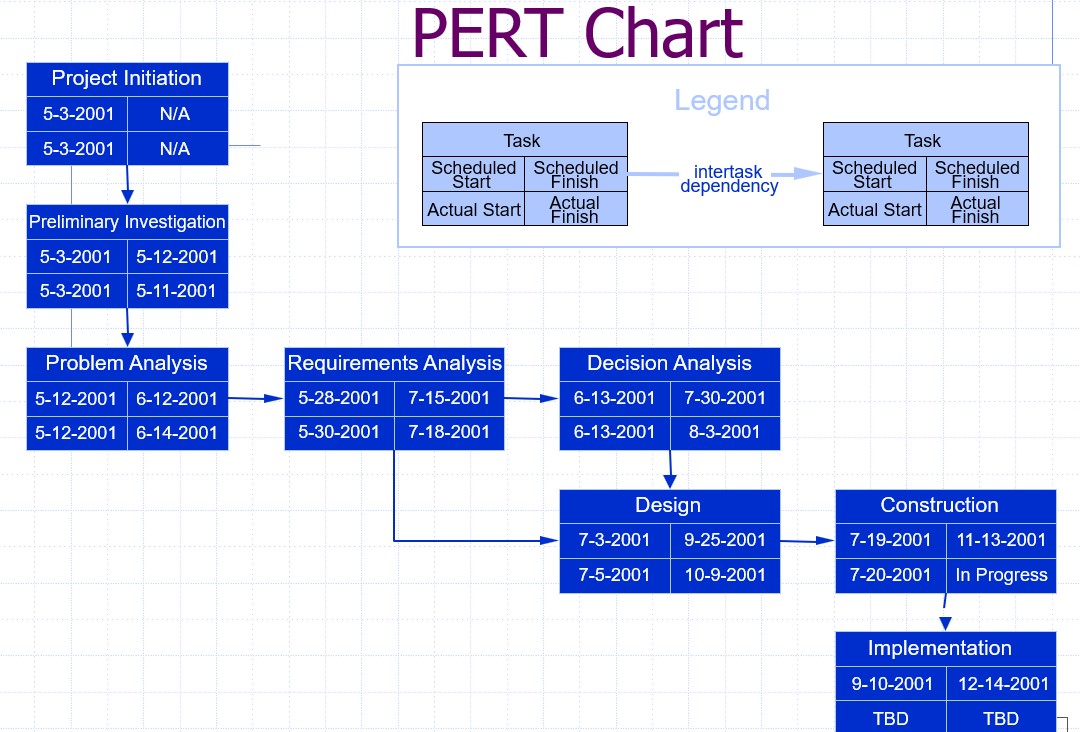Click the intertask dependency label in legend
This screenshot has width=1080, height=732.
(x=729, y=179)
